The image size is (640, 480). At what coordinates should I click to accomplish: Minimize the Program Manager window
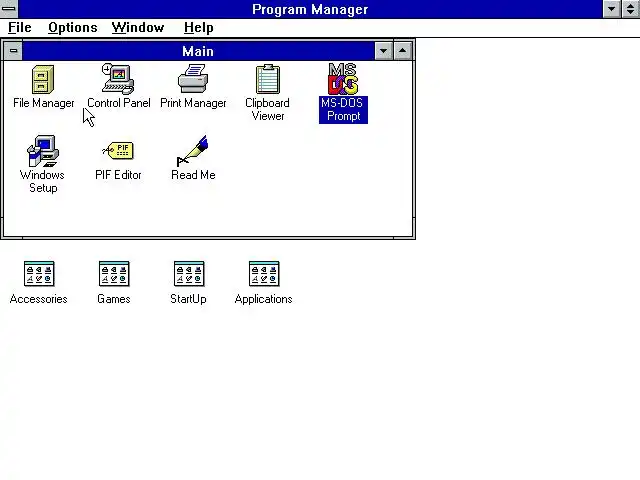(x=611, y=9)
